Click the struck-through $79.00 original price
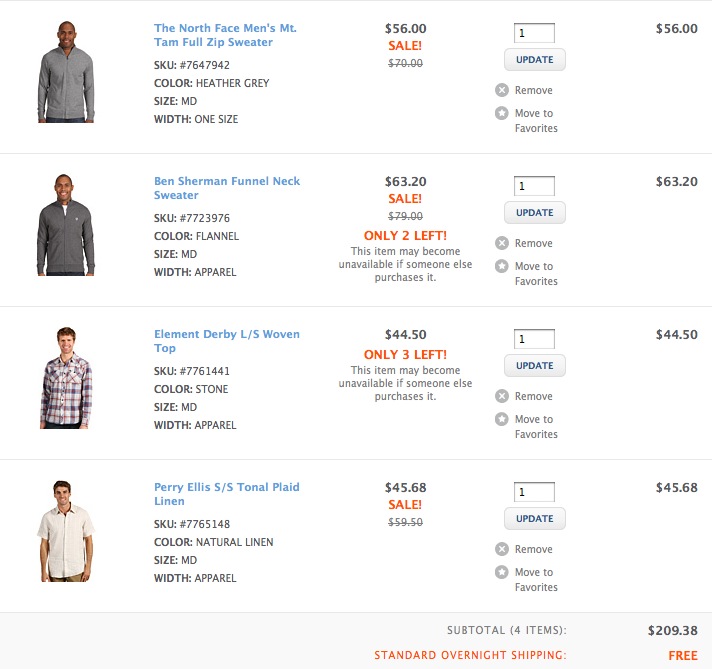This screenshot has height=669, width=712. pos(405,216)
